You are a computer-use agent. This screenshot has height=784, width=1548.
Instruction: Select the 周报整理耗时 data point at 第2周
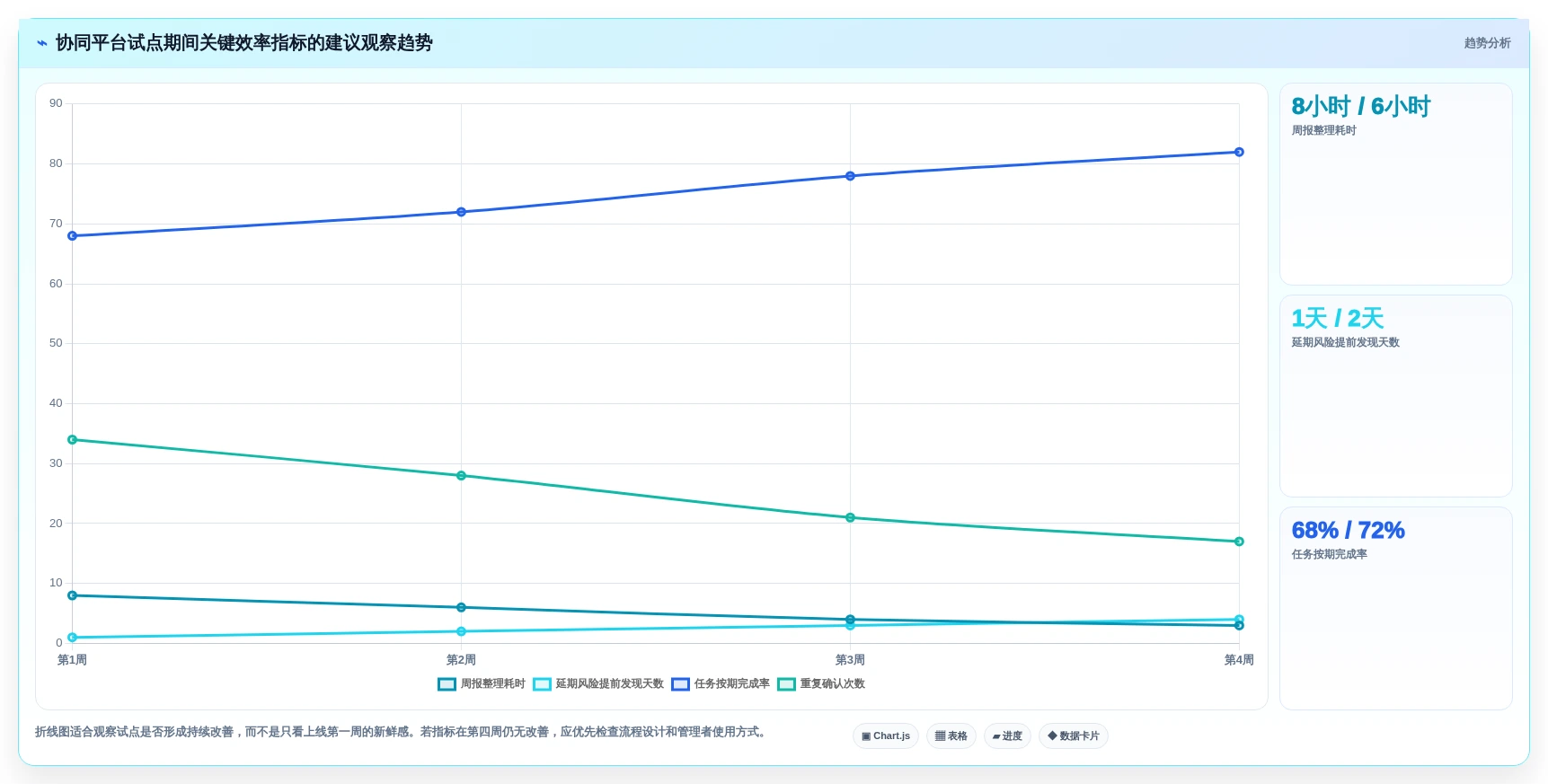coord(461,608)
